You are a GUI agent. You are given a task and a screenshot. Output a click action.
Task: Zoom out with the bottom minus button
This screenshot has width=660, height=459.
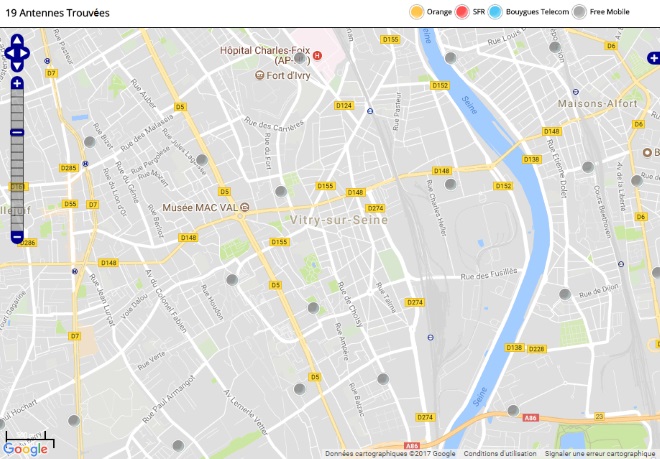click(x=17, y=237)
